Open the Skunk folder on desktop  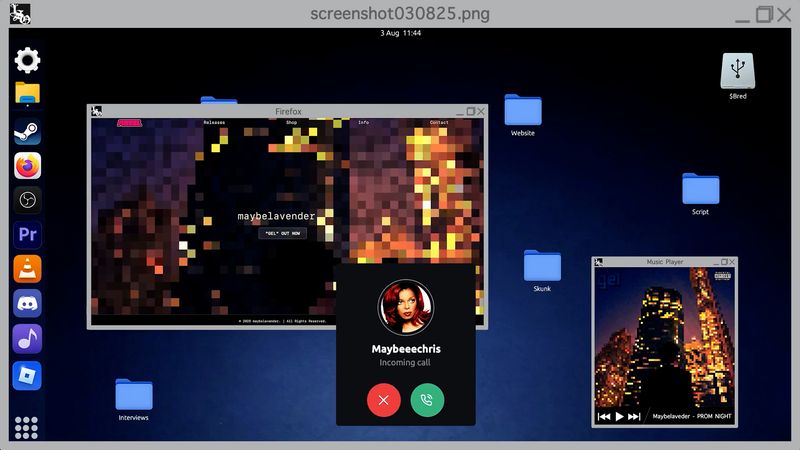[542, 268]
